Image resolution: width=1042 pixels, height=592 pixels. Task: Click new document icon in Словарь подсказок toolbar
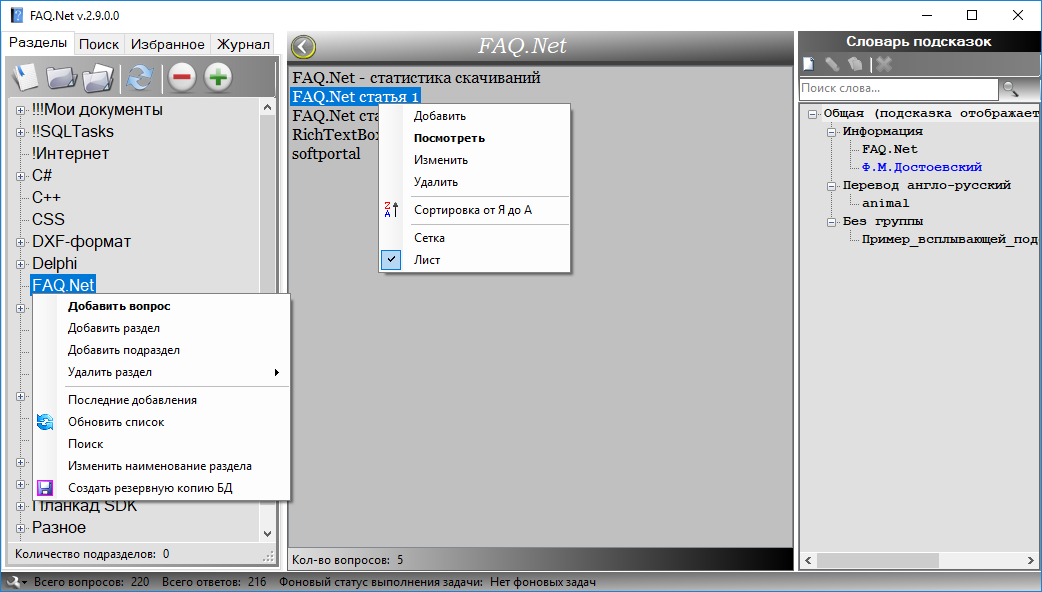(x=809, y=64)
